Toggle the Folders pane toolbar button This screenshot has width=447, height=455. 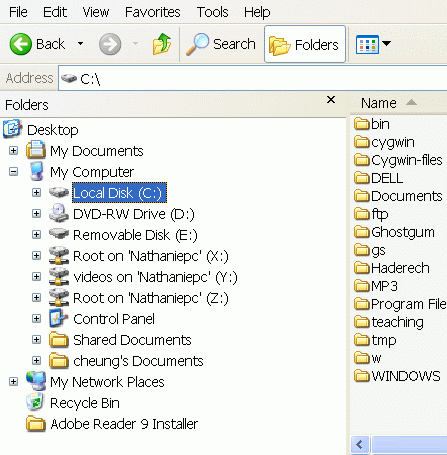305,44
